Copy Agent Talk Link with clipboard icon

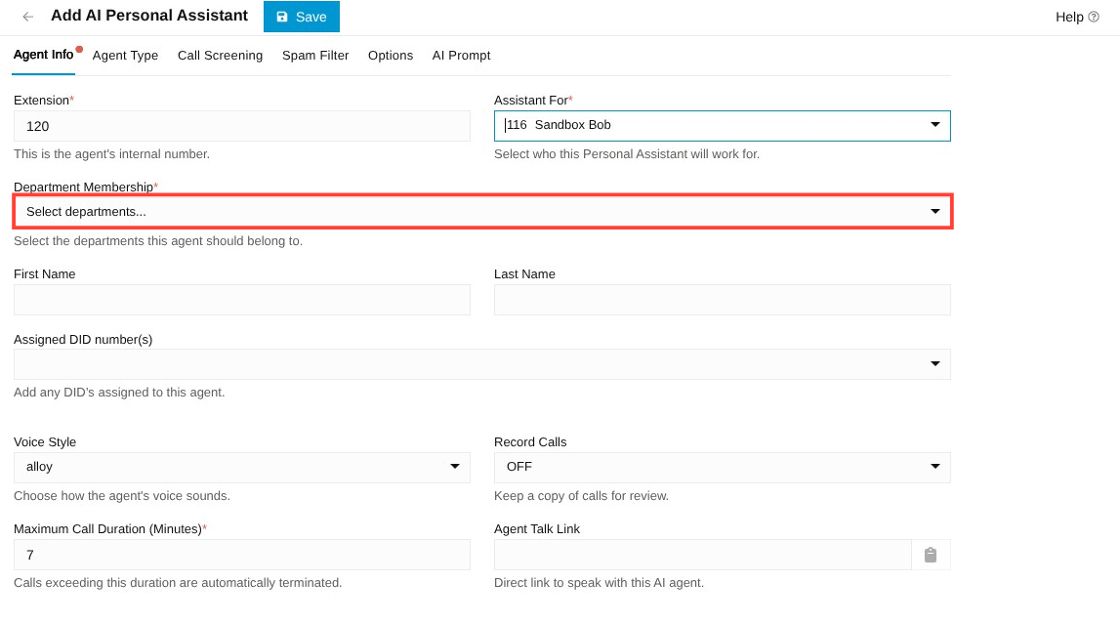point(930,555)
